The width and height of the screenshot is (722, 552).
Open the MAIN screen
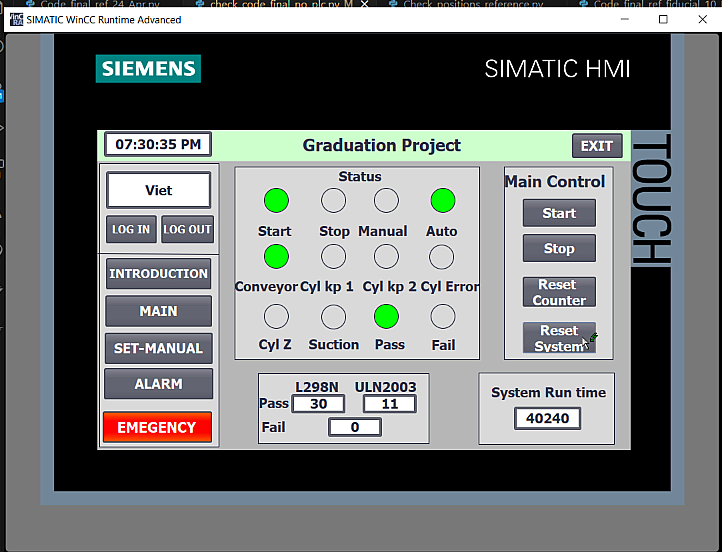click(x=158, y=311)
